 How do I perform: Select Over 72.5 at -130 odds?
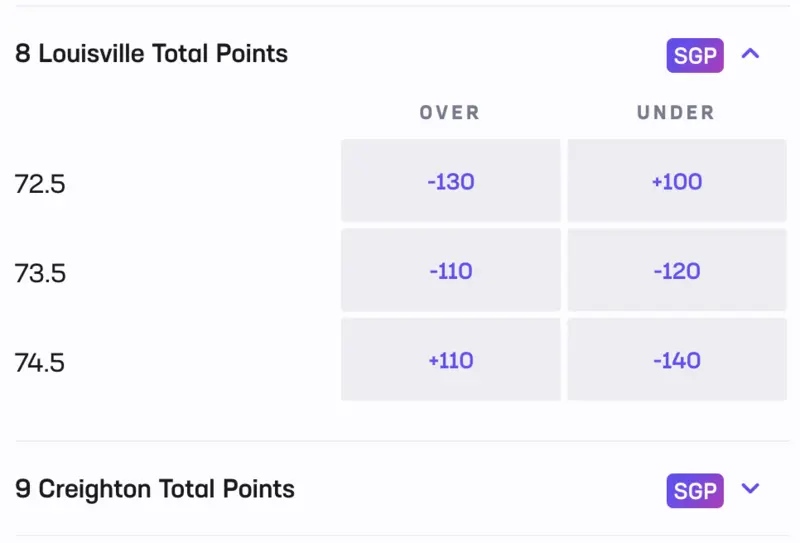451,181
